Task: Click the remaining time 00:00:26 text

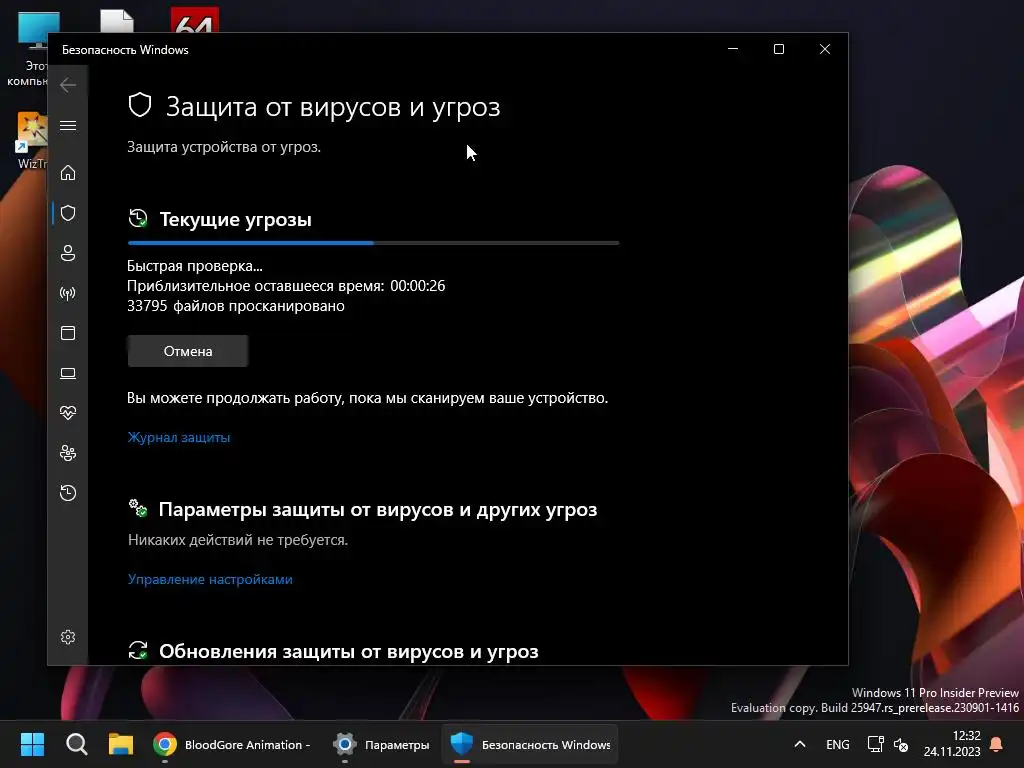Action: 418,285
